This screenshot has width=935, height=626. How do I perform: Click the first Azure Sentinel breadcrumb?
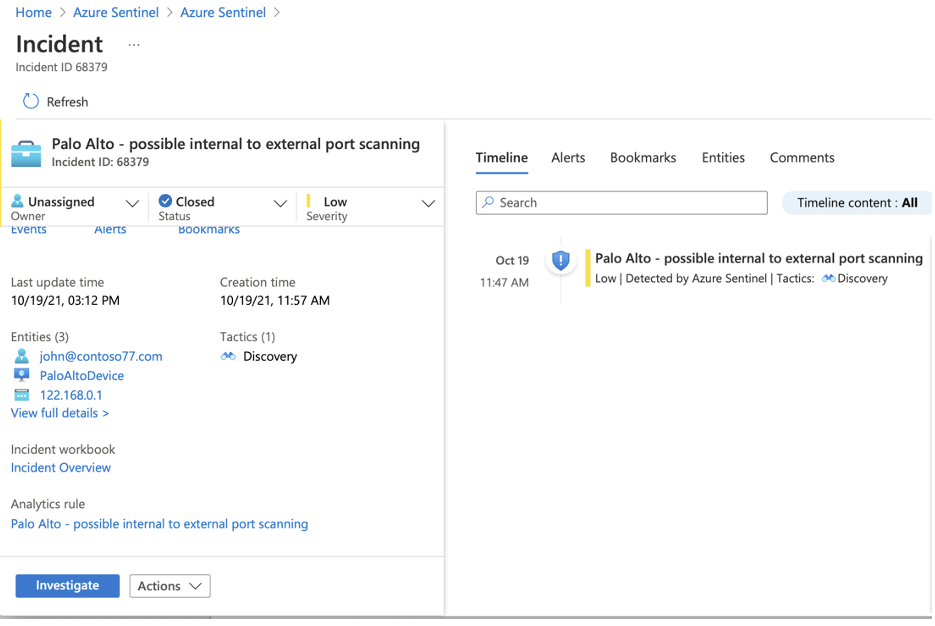116,13
